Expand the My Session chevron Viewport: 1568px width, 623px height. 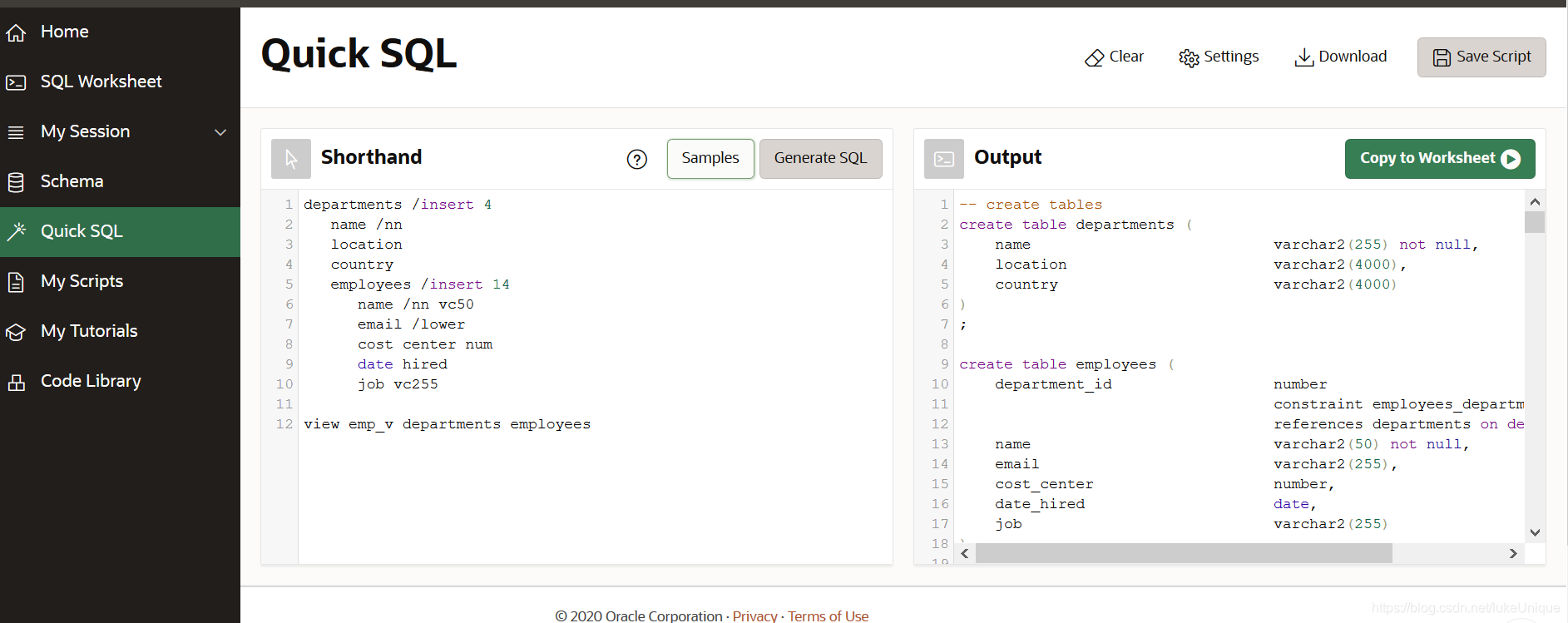220,132
